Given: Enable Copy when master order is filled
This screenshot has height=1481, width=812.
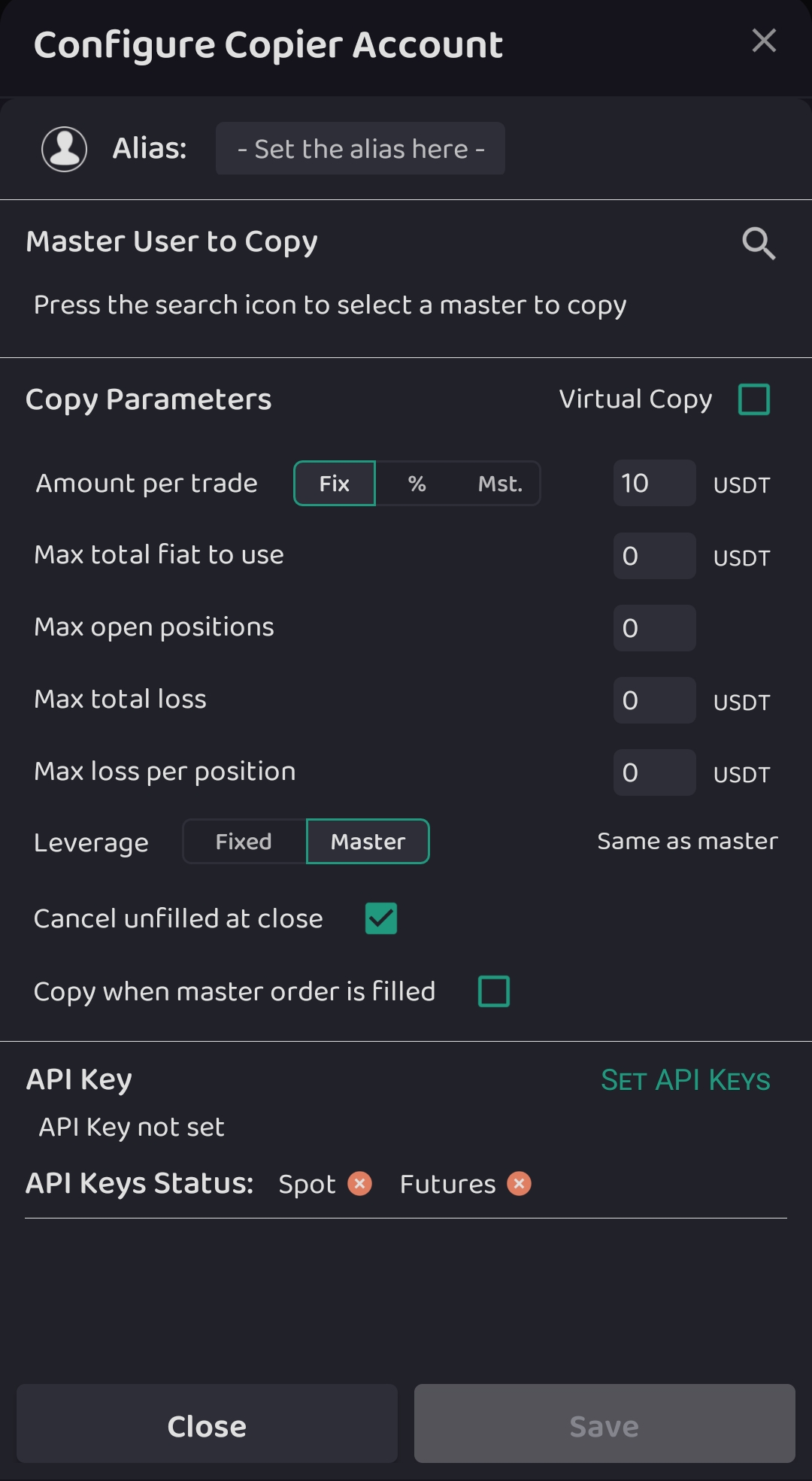Looking at the screenshot, I should tap(494, 991).
